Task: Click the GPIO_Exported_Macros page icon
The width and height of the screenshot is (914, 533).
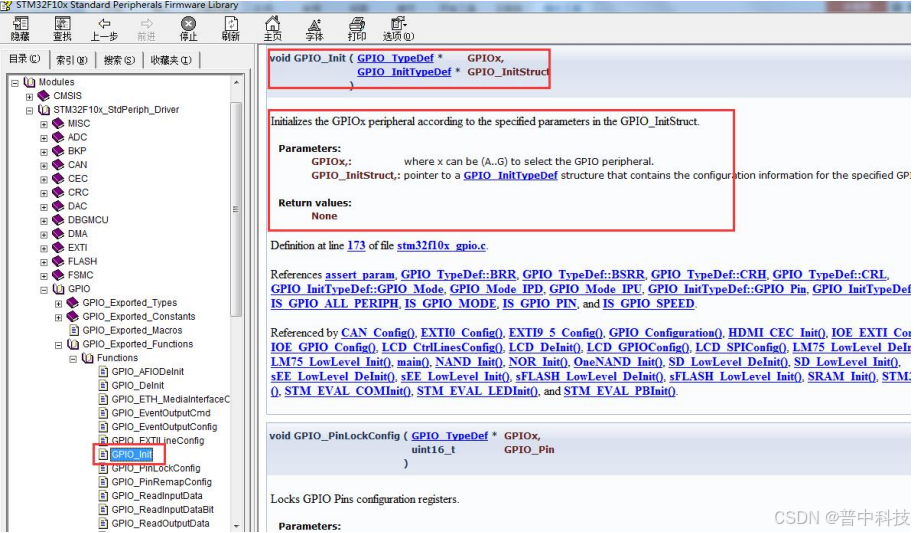Action: pyautogui.click(x=74, y=330)
